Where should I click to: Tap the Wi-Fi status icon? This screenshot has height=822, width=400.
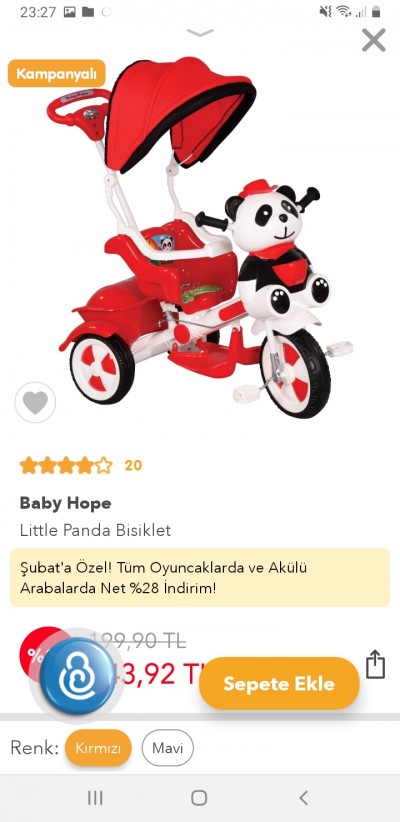tap(344, 11)
